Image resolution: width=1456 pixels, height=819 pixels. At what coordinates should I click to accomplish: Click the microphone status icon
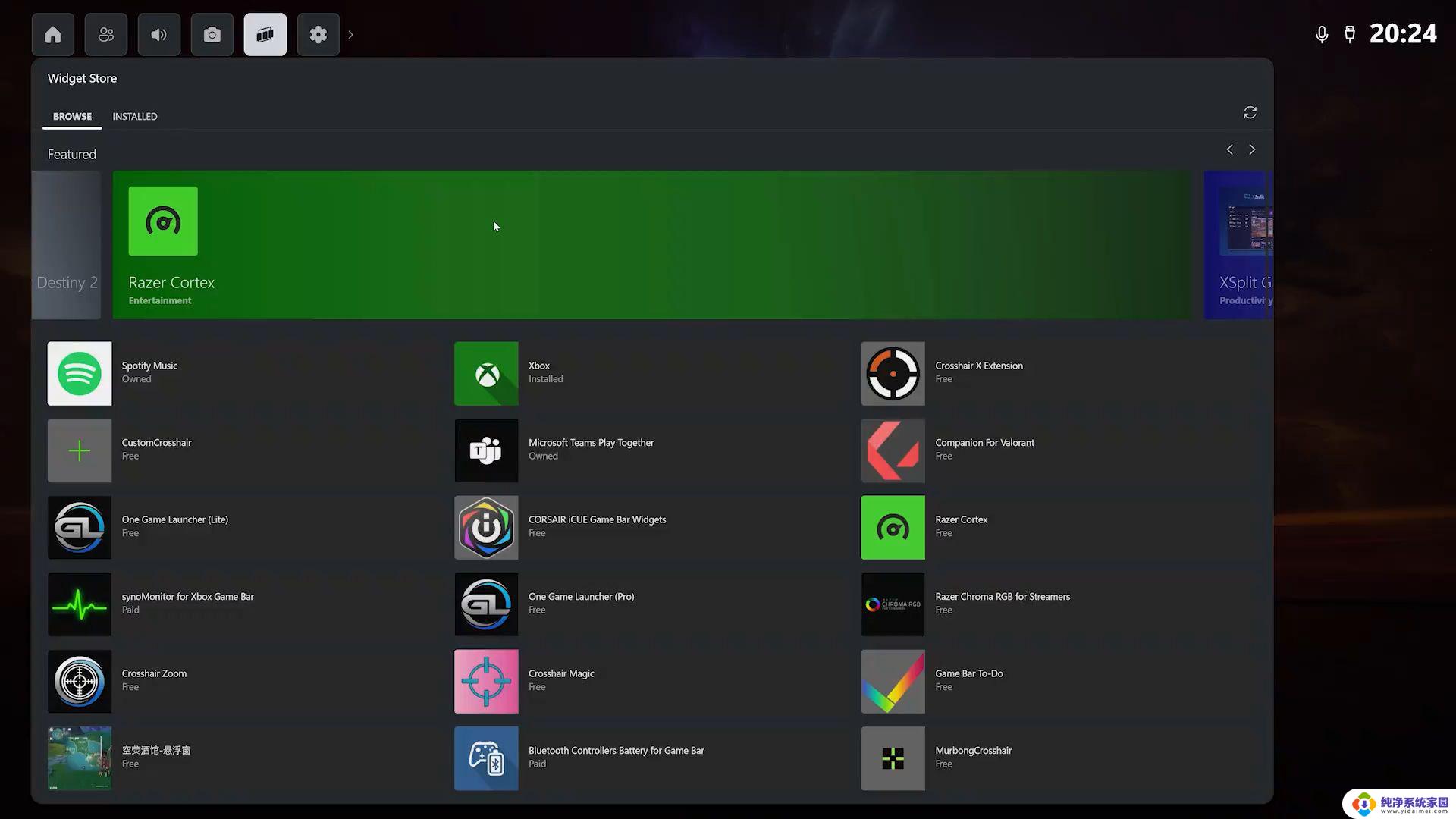[1322, 34]
